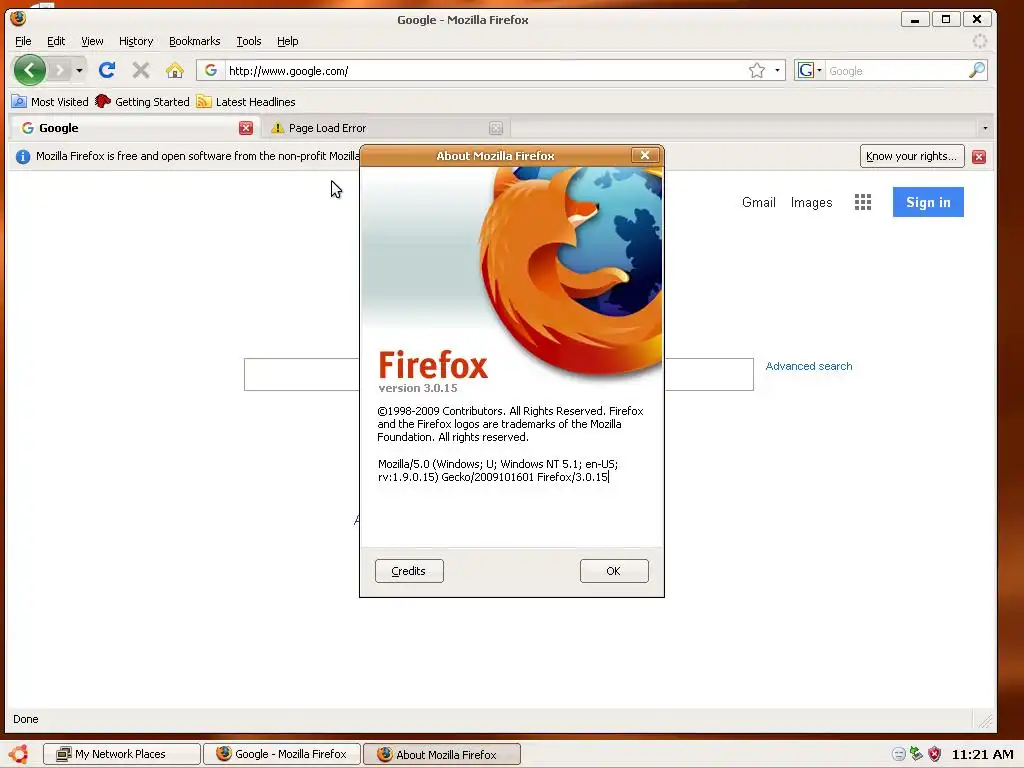
Task: Open the File menu
Action: point(23,41)
